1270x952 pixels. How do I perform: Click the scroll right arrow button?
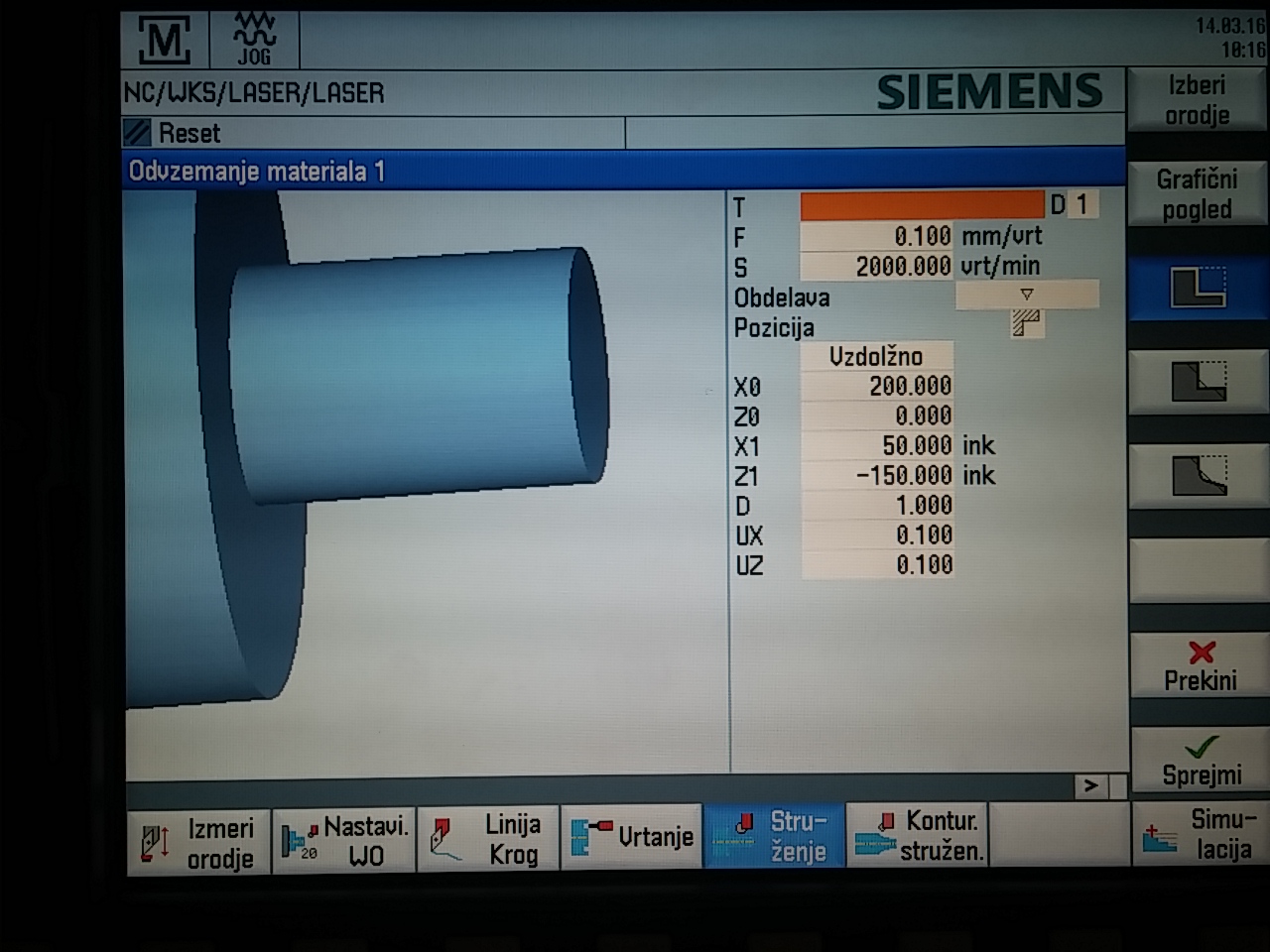tap(1090, 785)
